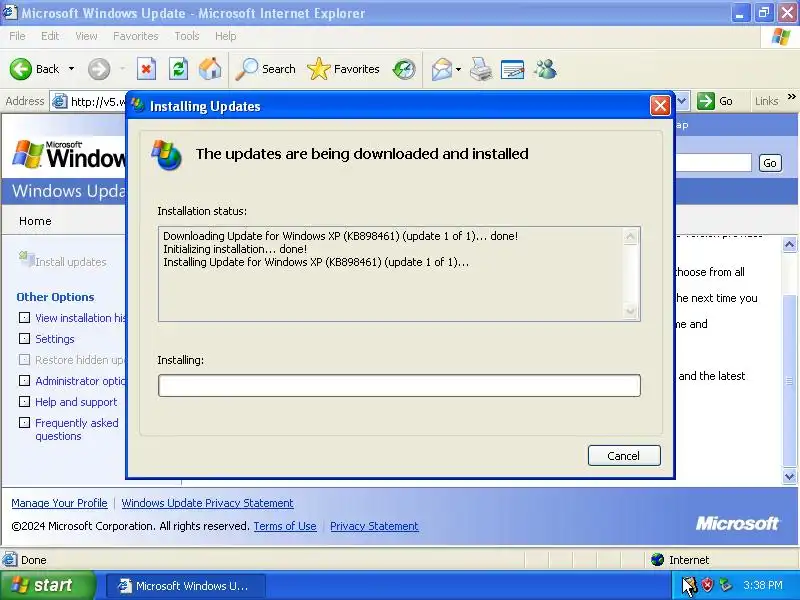Click the Go button beside page search box

pyautogui.click(x=770, y=163)
